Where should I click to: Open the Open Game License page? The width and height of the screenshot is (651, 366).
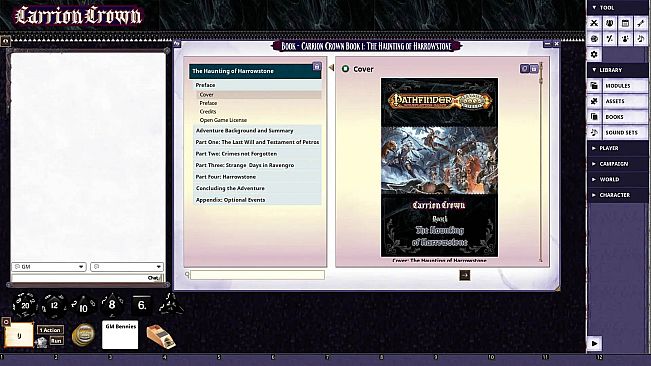(x=223, y=120)
